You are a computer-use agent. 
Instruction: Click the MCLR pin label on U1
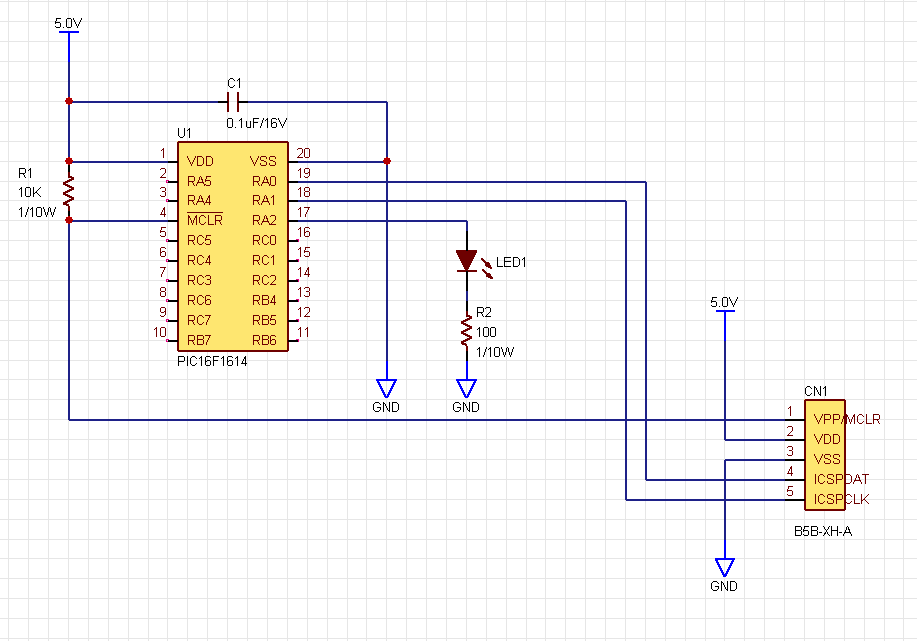(204, 220)
